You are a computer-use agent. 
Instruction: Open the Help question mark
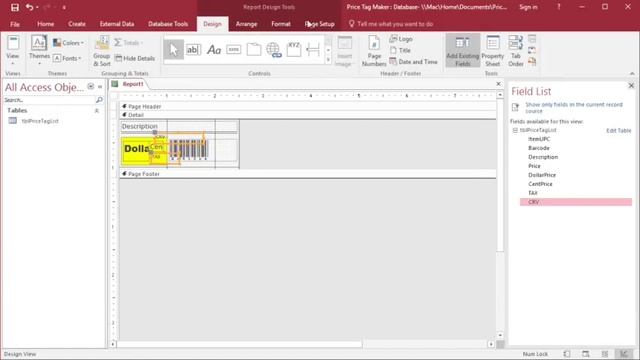pos(558,7)
